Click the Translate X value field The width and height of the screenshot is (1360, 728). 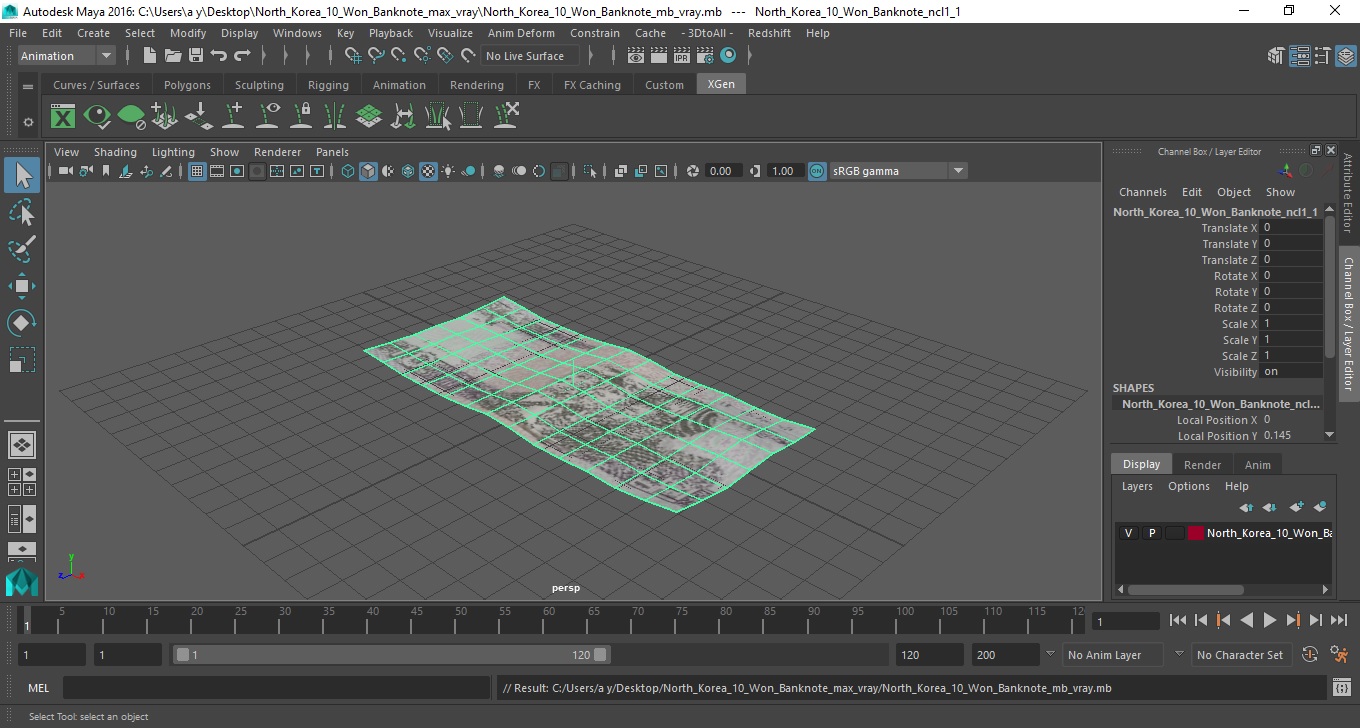pos(1291,228)
